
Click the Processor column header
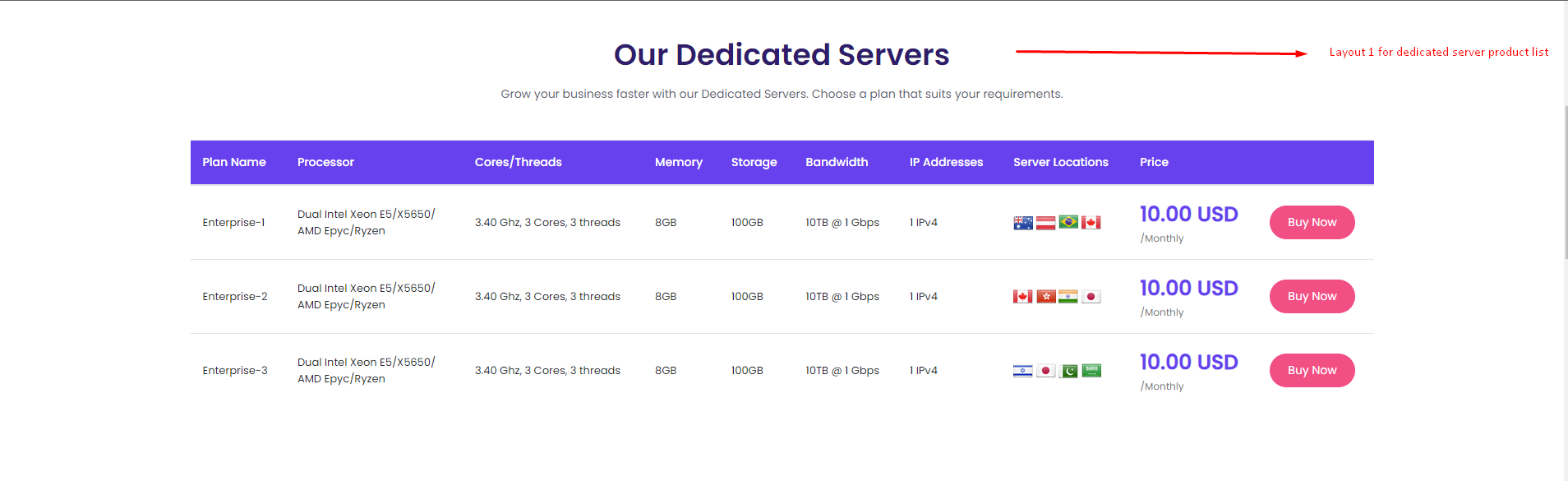(x=325, y=162)
